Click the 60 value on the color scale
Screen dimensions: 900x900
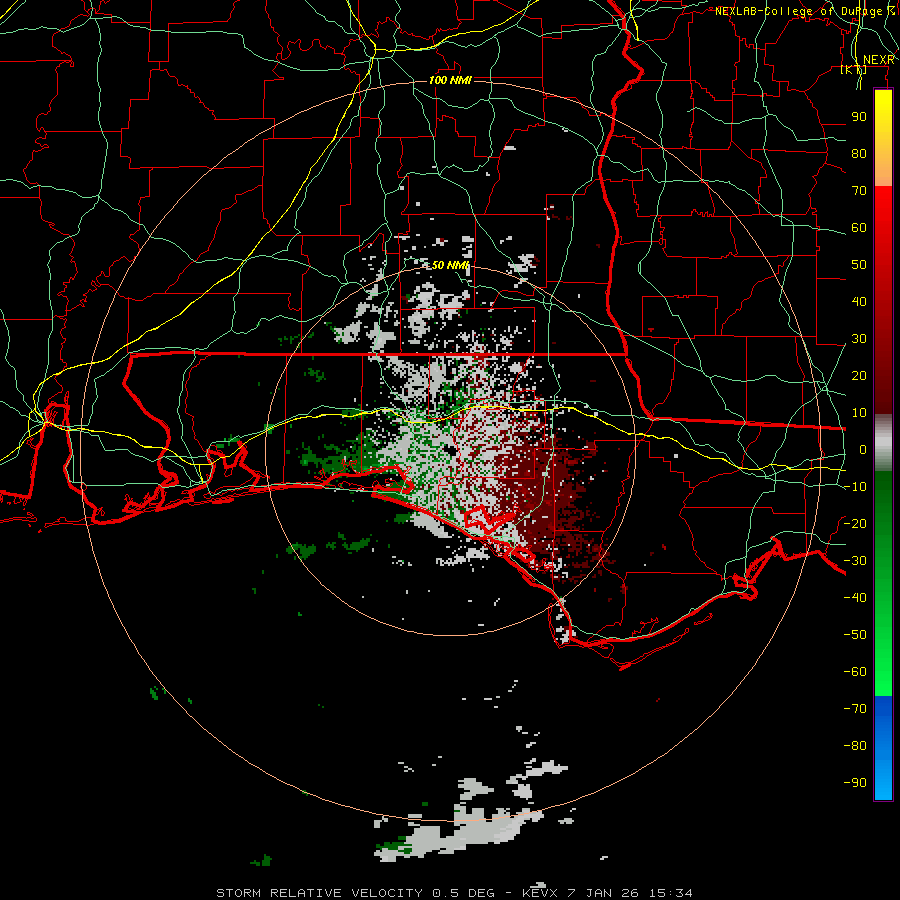tap(859, 228)
